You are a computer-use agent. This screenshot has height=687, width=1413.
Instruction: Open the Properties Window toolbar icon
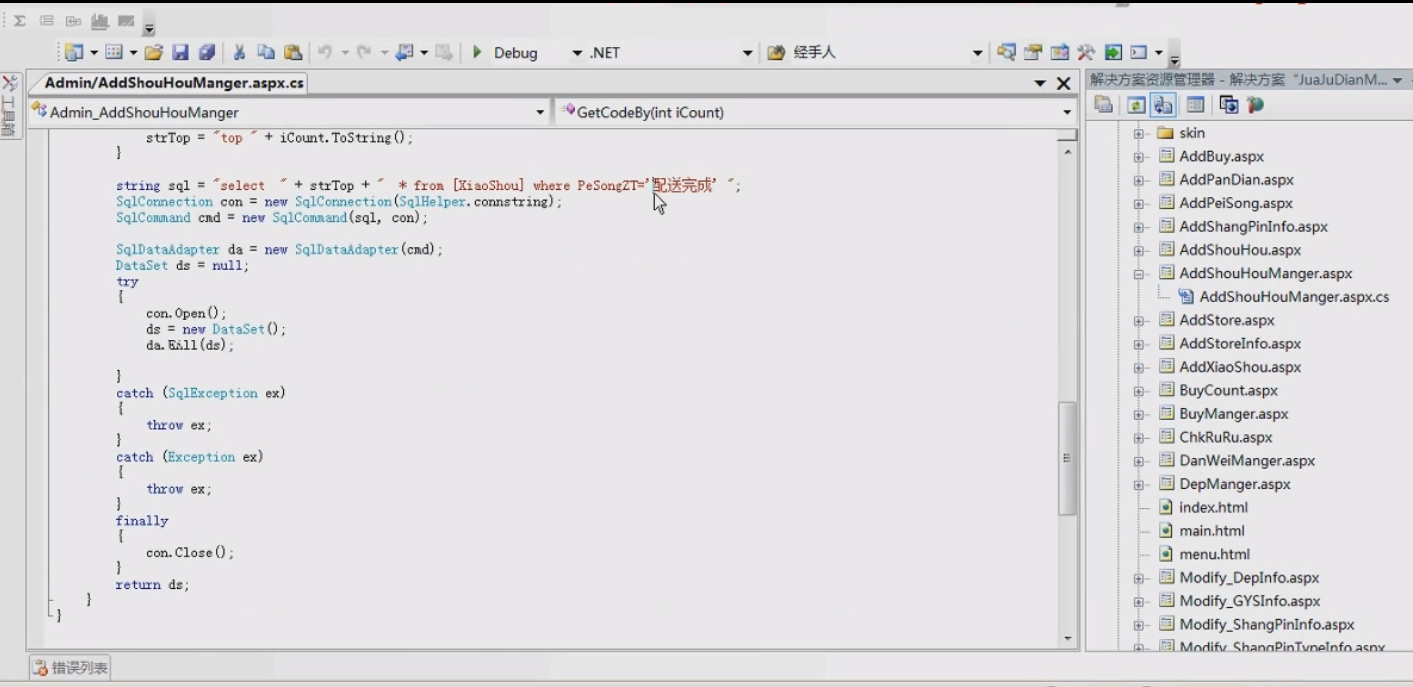(1033, 53)
